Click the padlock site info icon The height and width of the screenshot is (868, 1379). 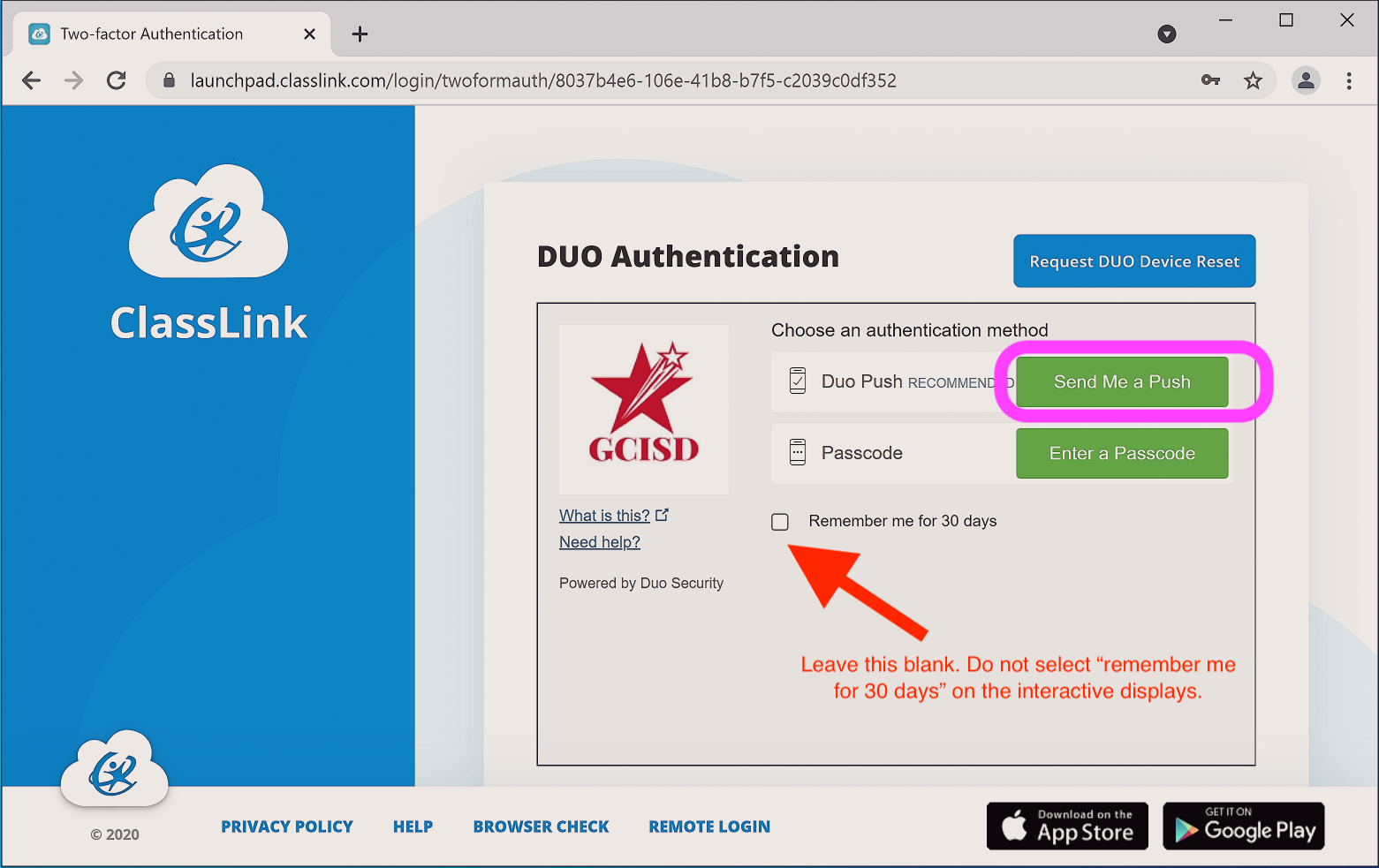169,80
